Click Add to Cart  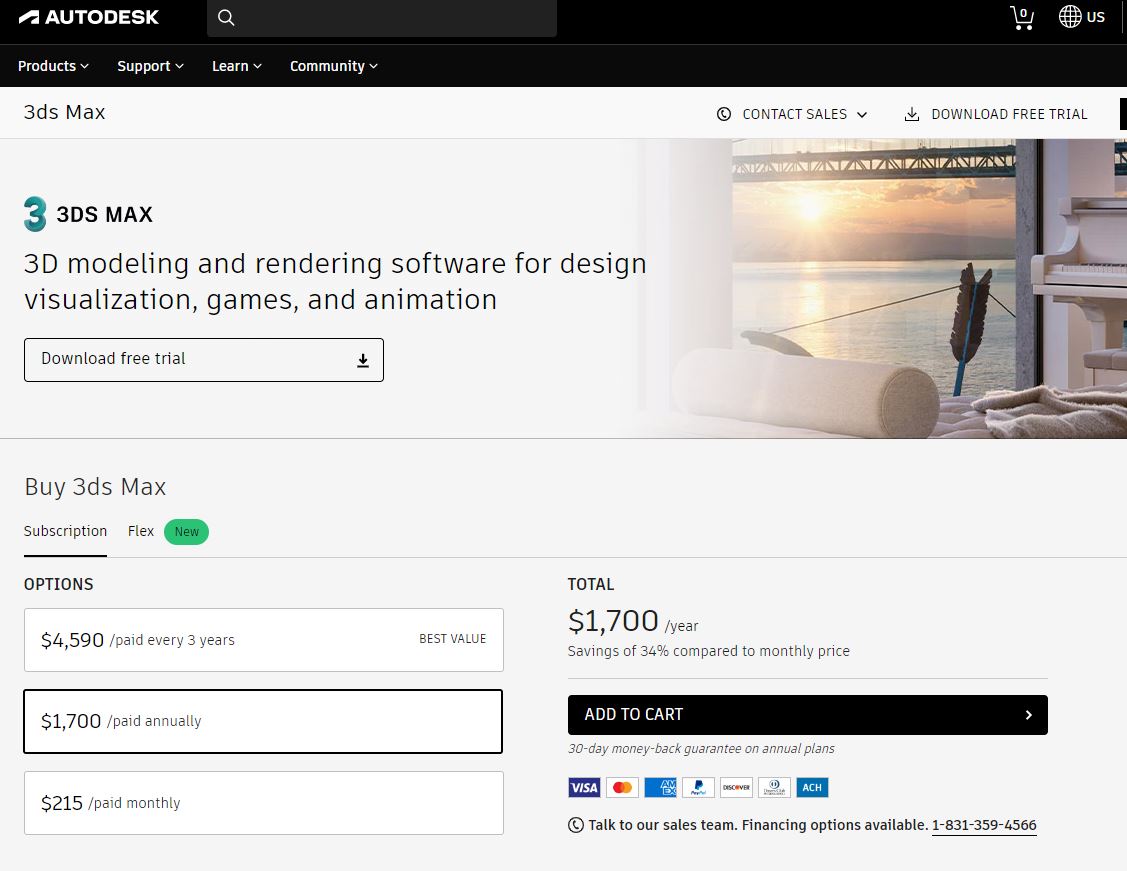pos(808,715)
